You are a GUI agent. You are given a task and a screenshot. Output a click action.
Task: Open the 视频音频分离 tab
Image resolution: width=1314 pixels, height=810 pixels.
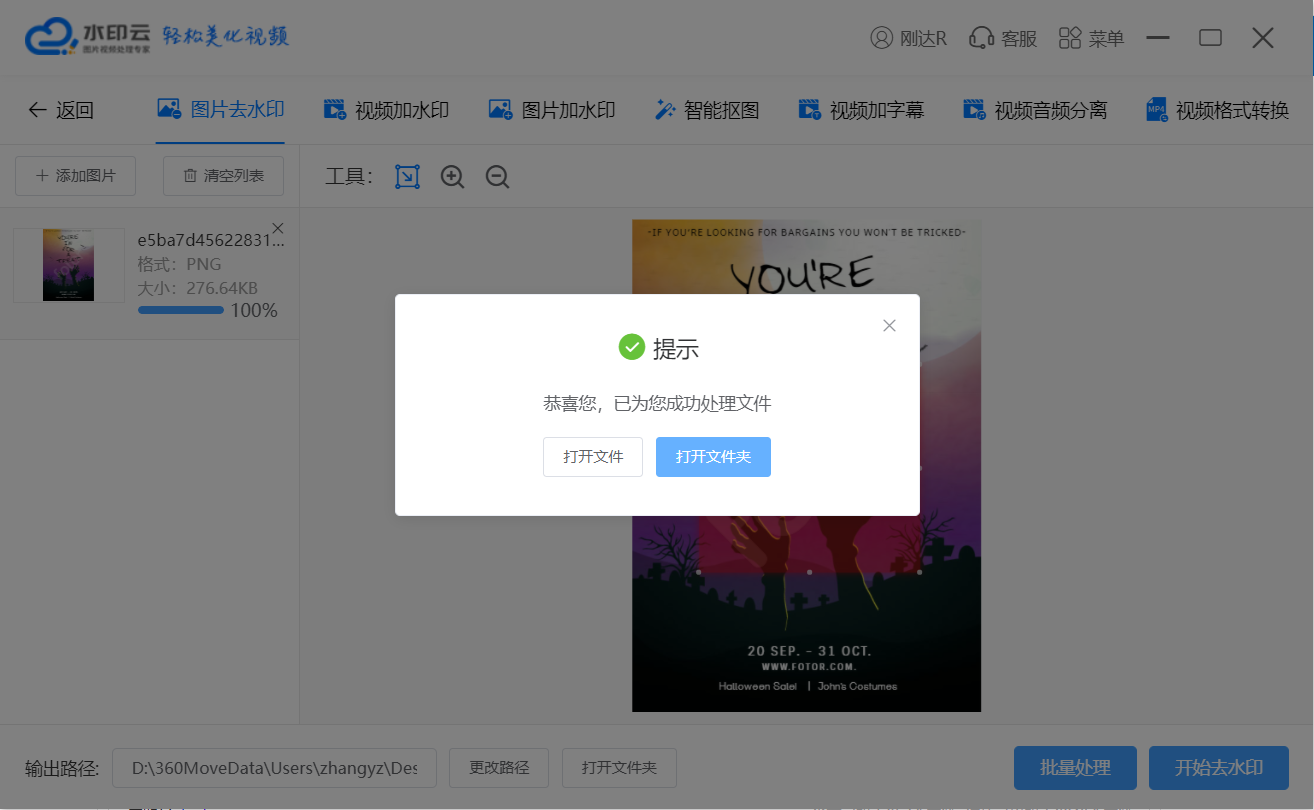1035,110
